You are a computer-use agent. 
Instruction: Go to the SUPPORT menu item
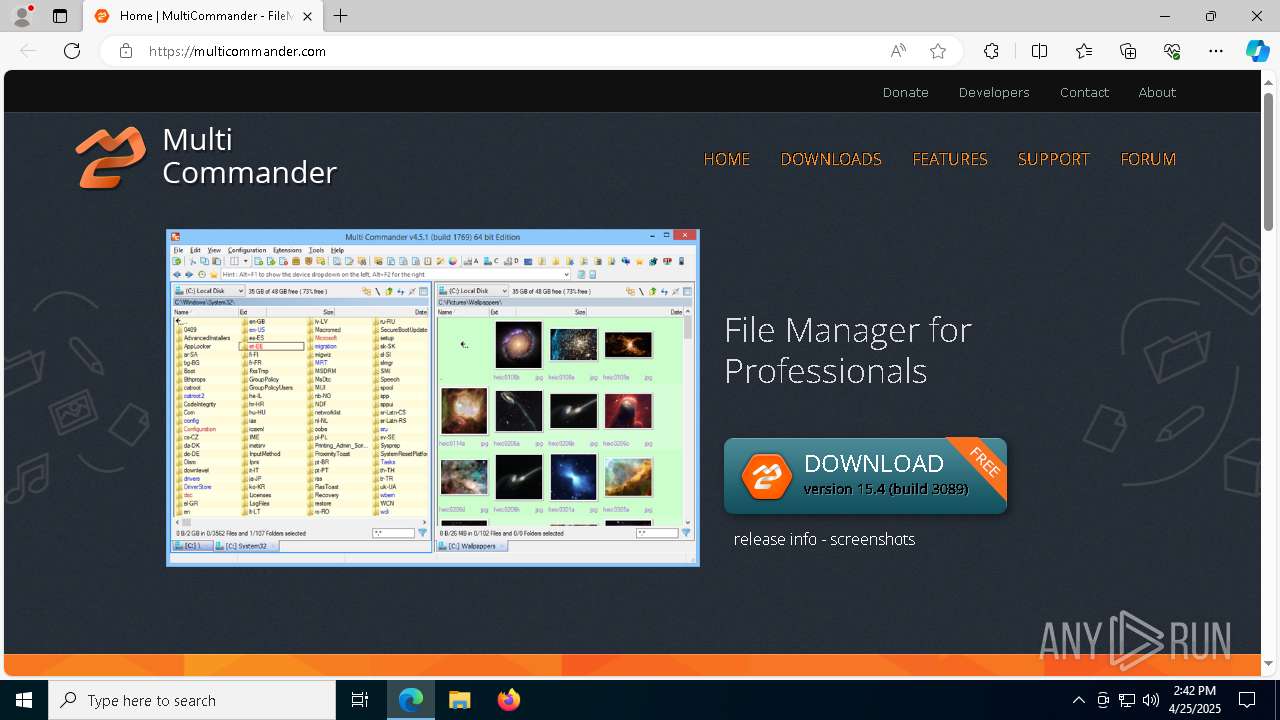pyautogui.click(x=1053, y=159)
